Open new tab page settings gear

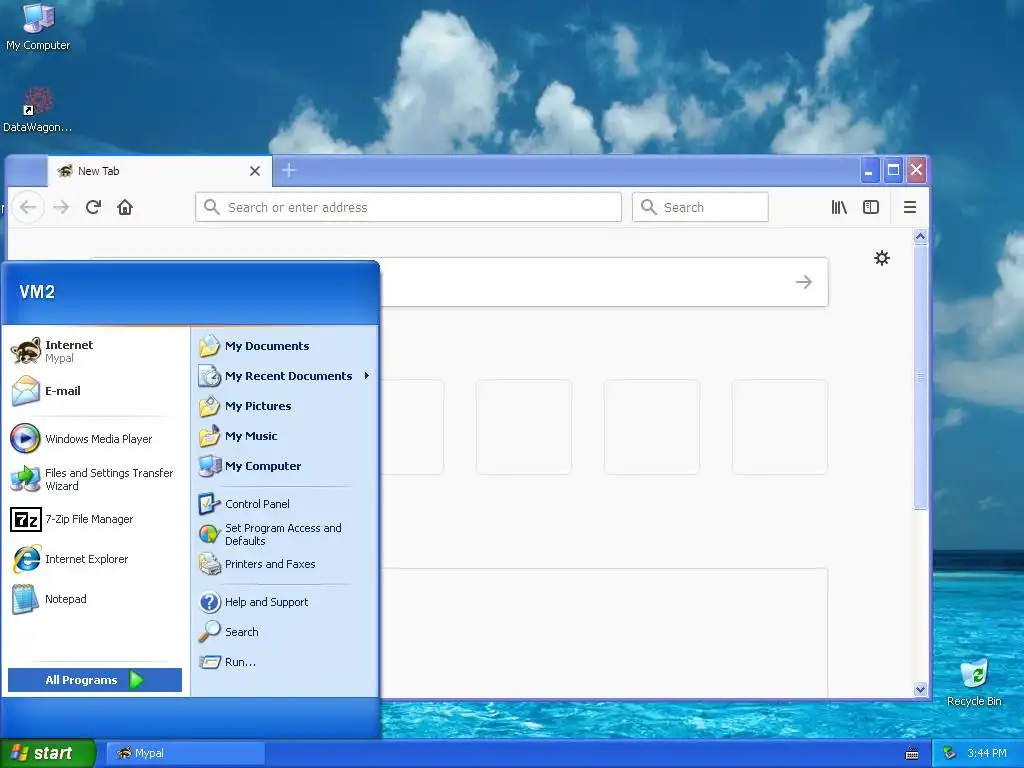[x=882, y=258]
